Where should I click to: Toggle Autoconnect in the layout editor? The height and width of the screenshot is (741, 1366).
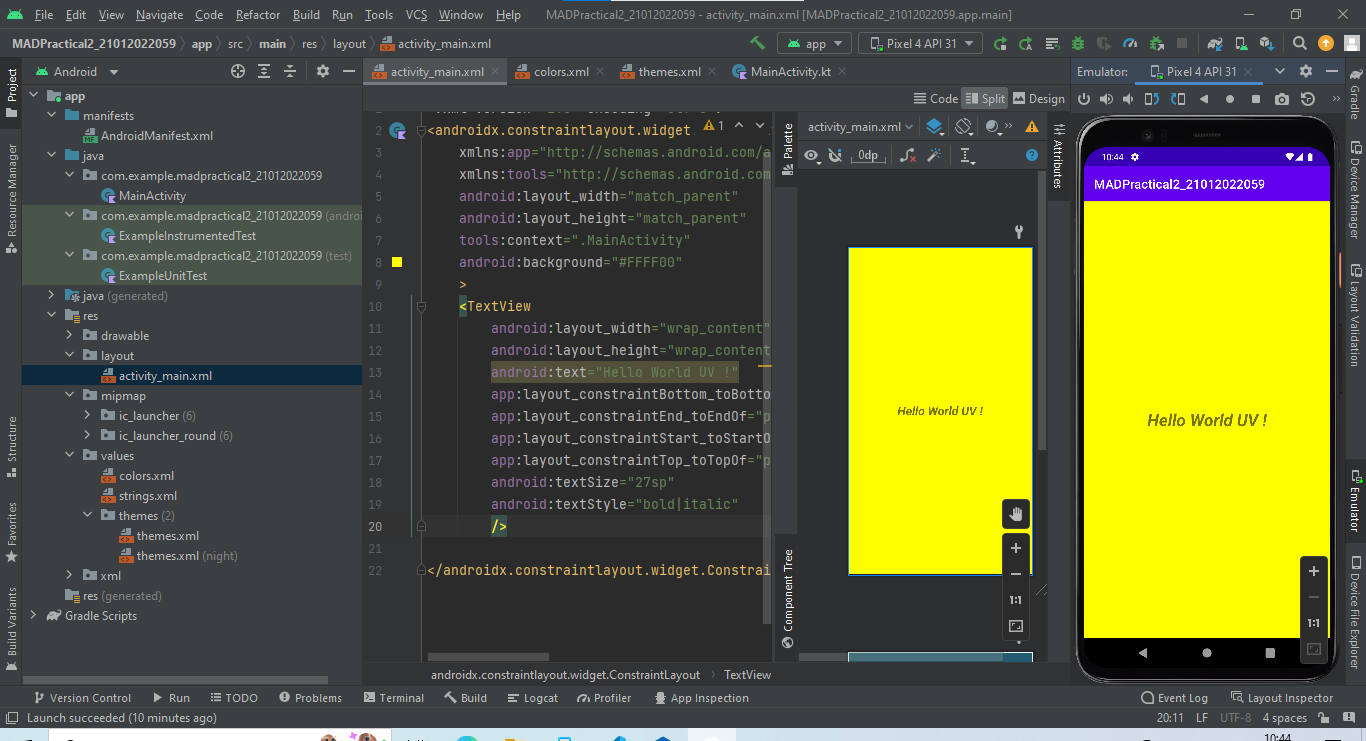(836, 155)
